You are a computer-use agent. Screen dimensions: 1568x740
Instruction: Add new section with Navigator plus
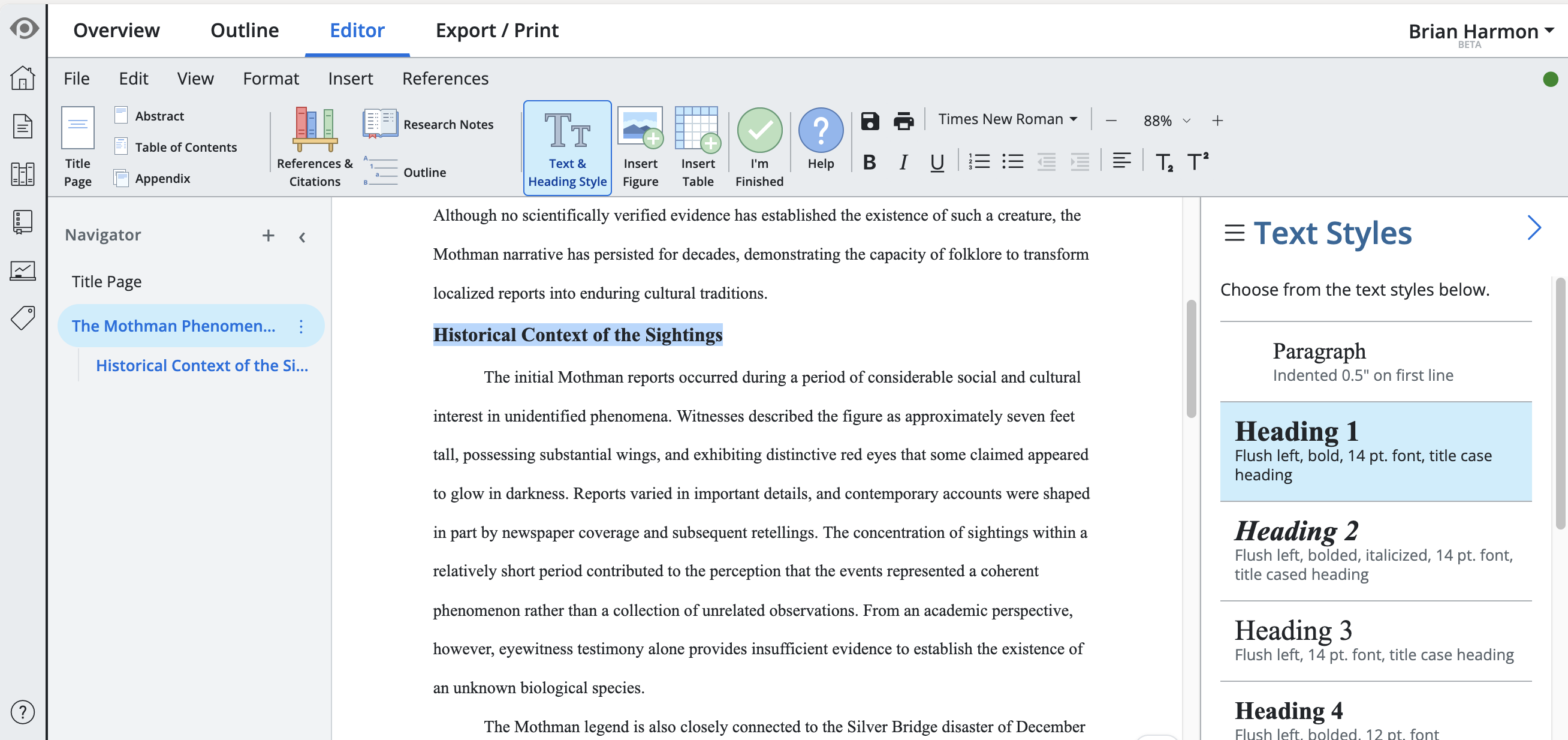coord(269,235)
